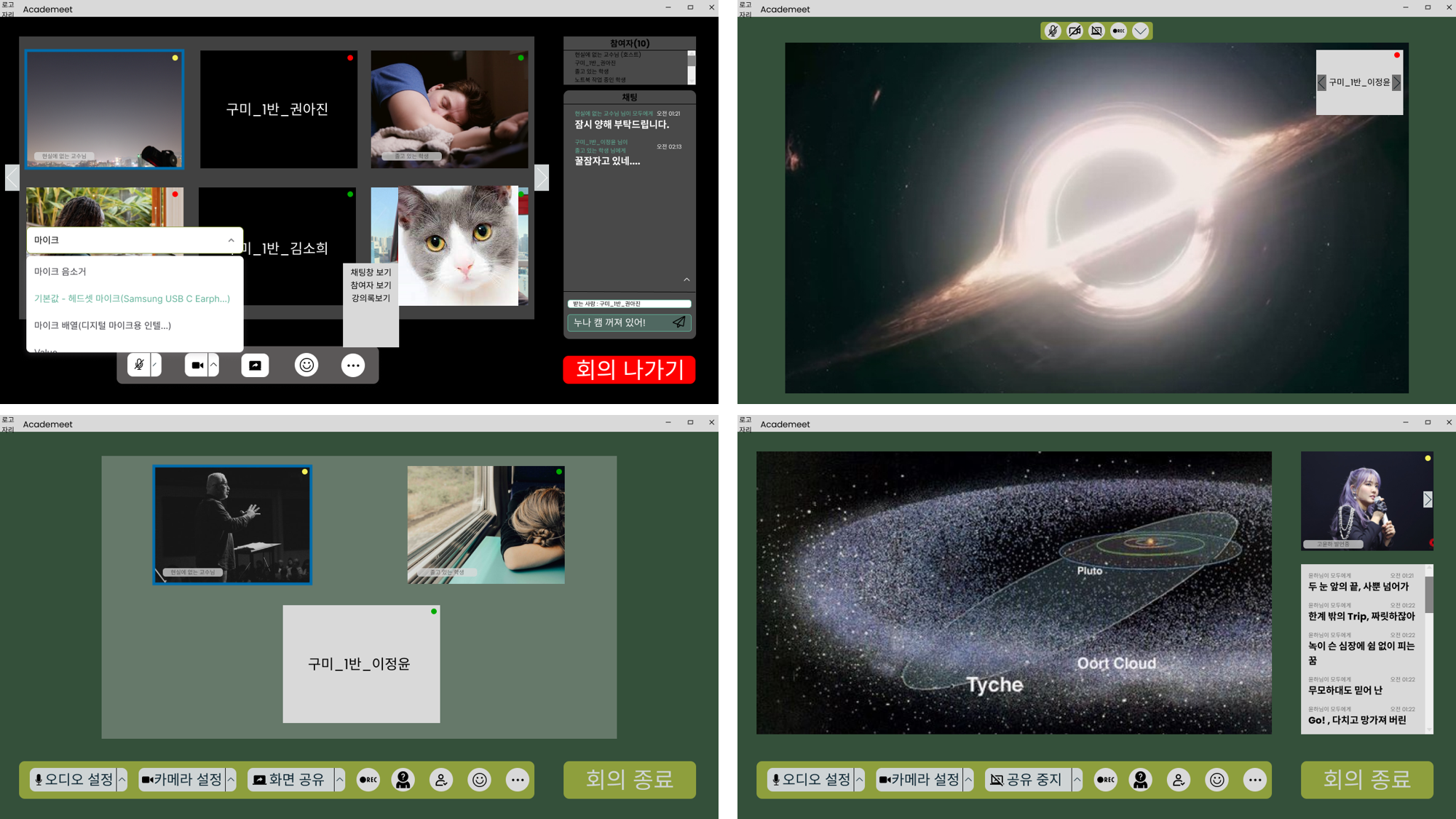Click question-mark person icon in bottom-right window

click(x=1140, y=780)
